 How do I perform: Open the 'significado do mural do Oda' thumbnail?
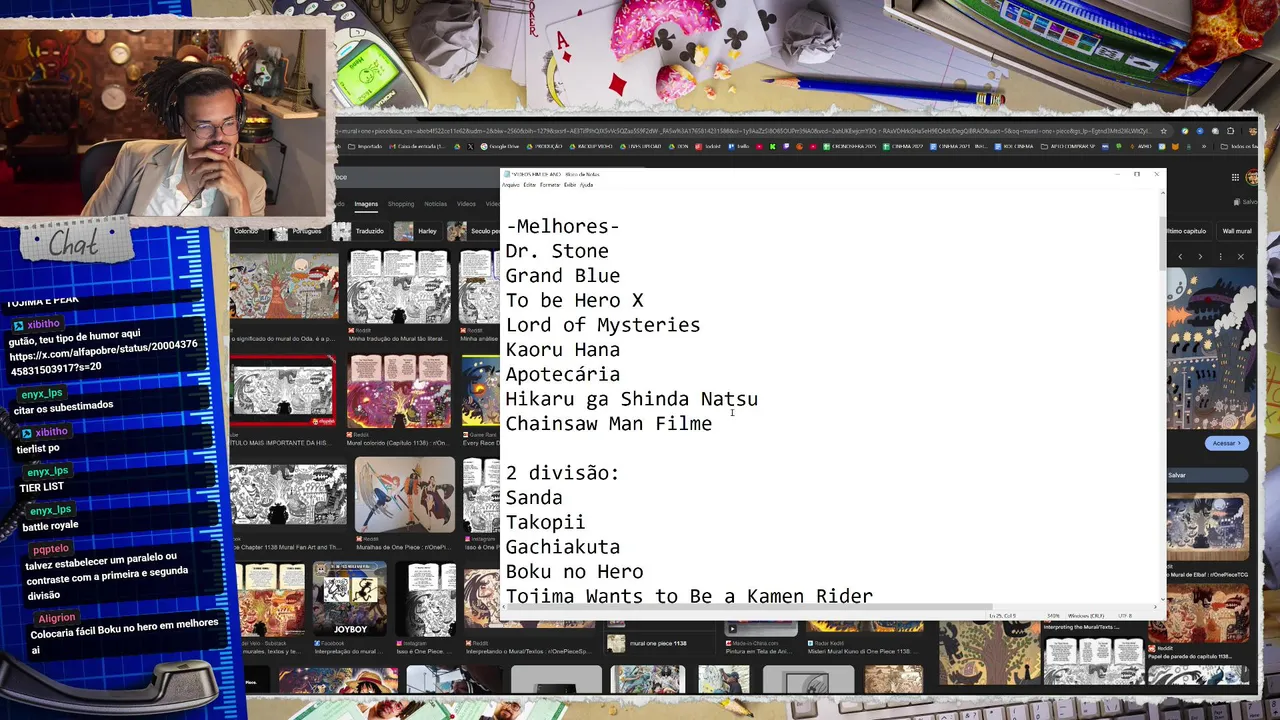pos(285,285)
